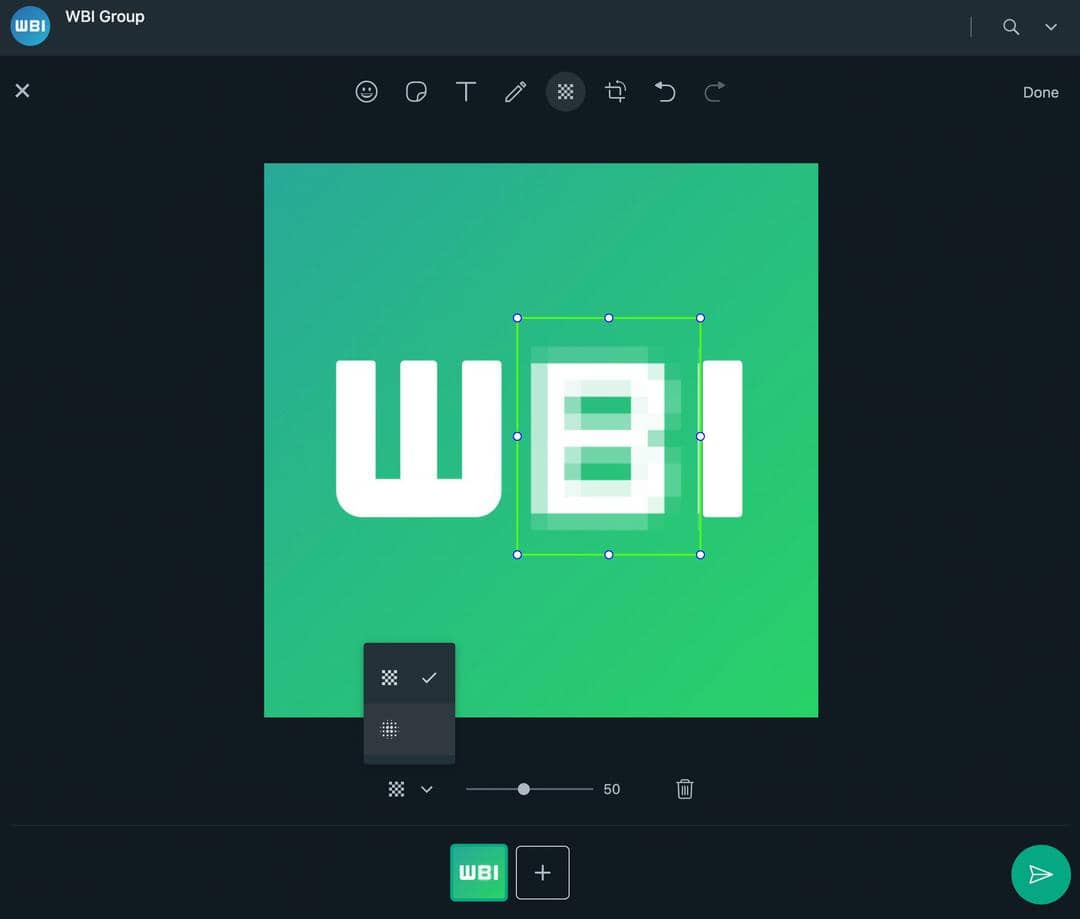Delete the selected pixelated region
This screenshot has height=919, width=1080.
tap(684, 788)
